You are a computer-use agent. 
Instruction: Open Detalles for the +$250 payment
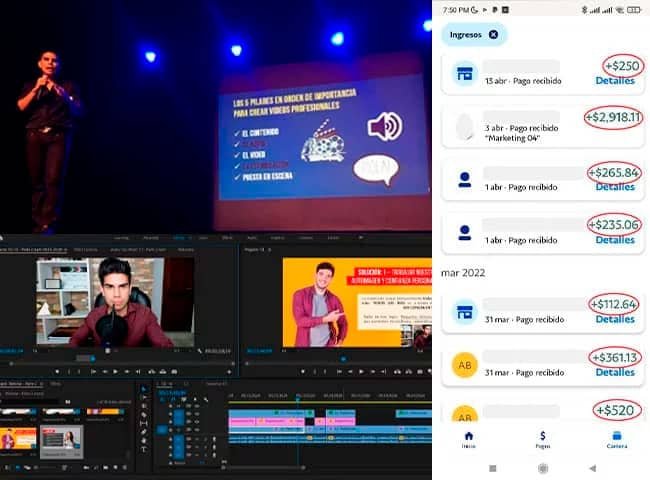614,80
